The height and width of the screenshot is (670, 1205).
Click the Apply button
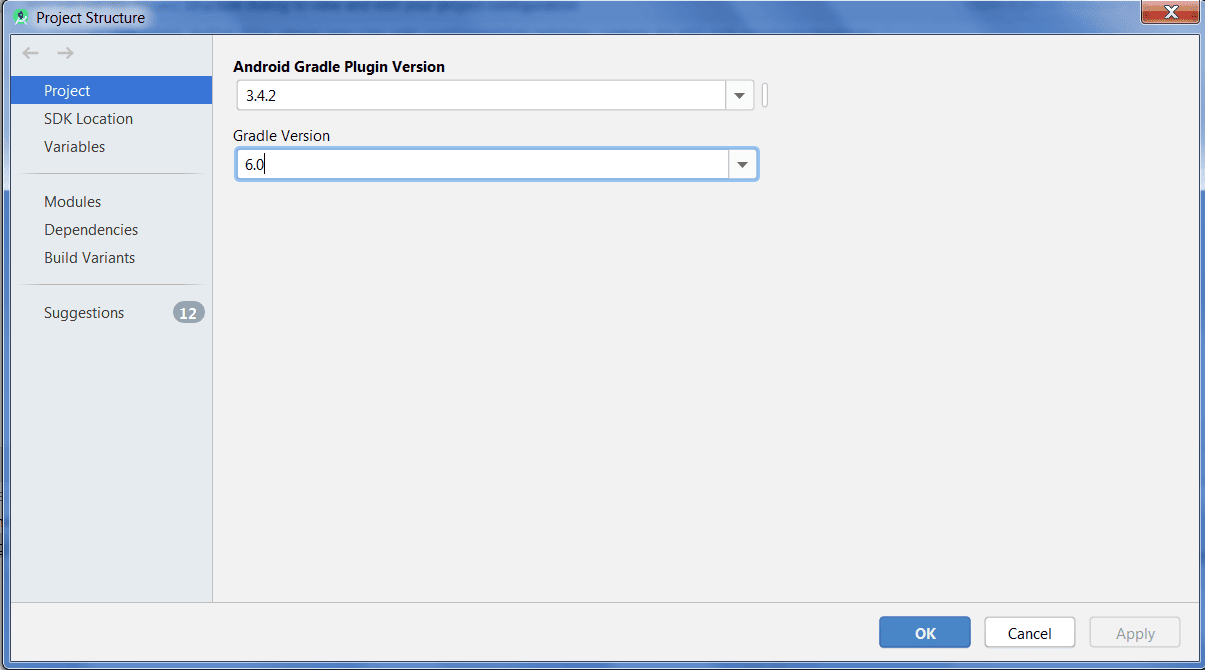tap(1134, 632)
